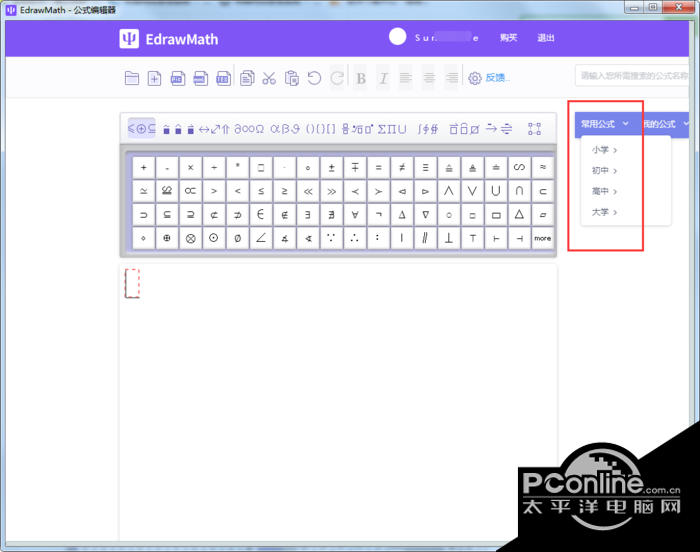Expand the 常用公式 dropdown

605,124
